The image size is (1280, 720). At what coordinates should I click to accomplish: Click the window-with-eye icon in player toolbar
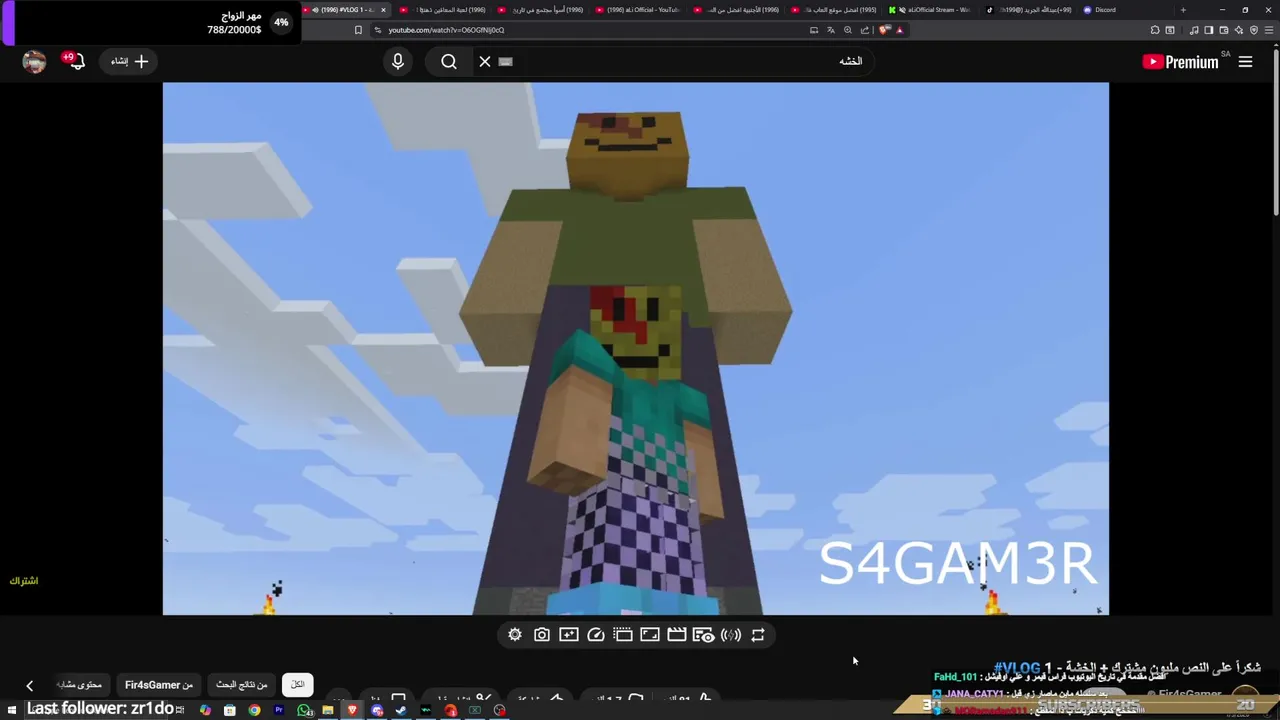704,635
